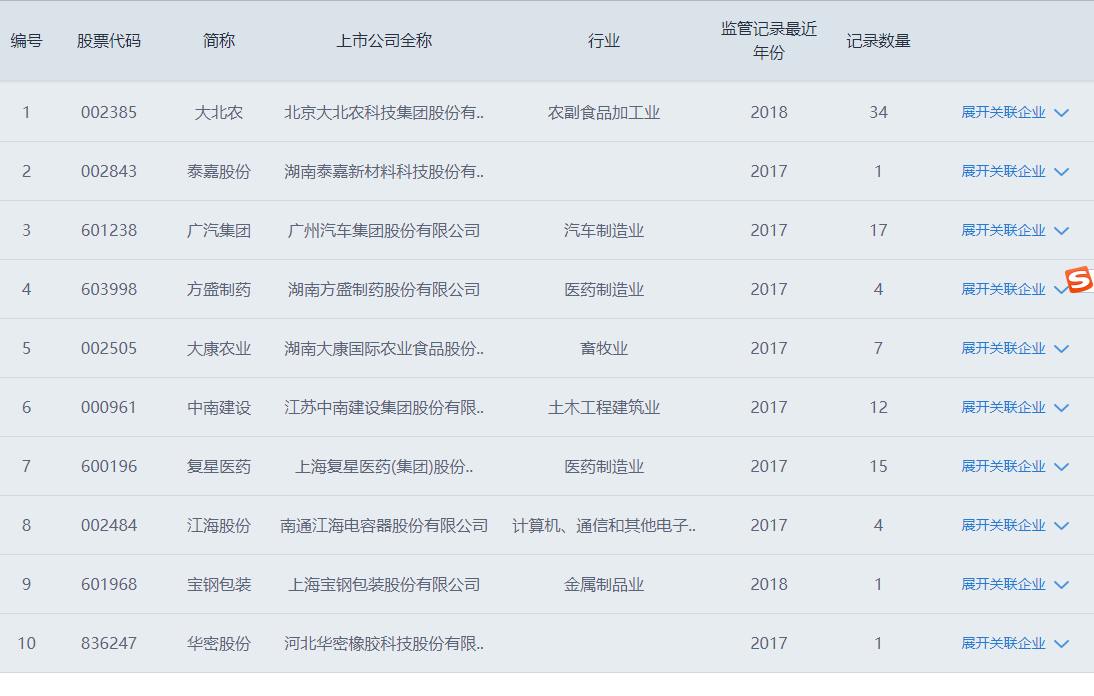This screenshot has height=696, width=1094.
Task: Click the 股票代码 column header
Action: [109, 41]
